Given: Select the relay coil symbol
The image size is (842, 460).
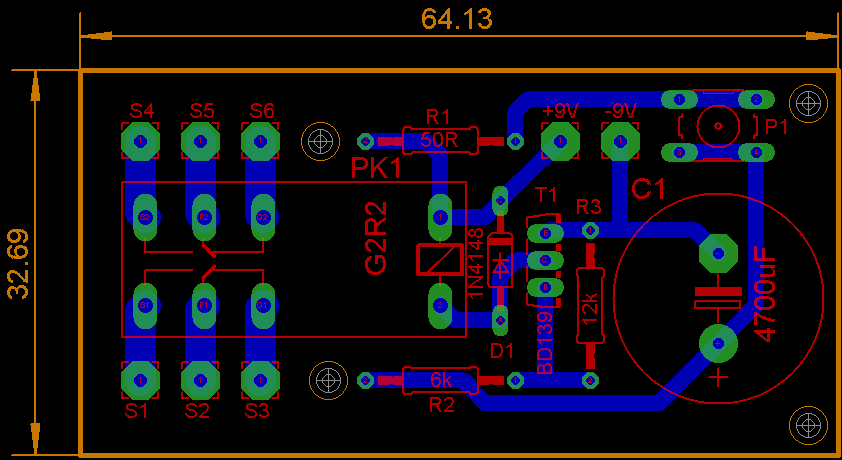Looking at the screenshot, I should tap(440, 260).
